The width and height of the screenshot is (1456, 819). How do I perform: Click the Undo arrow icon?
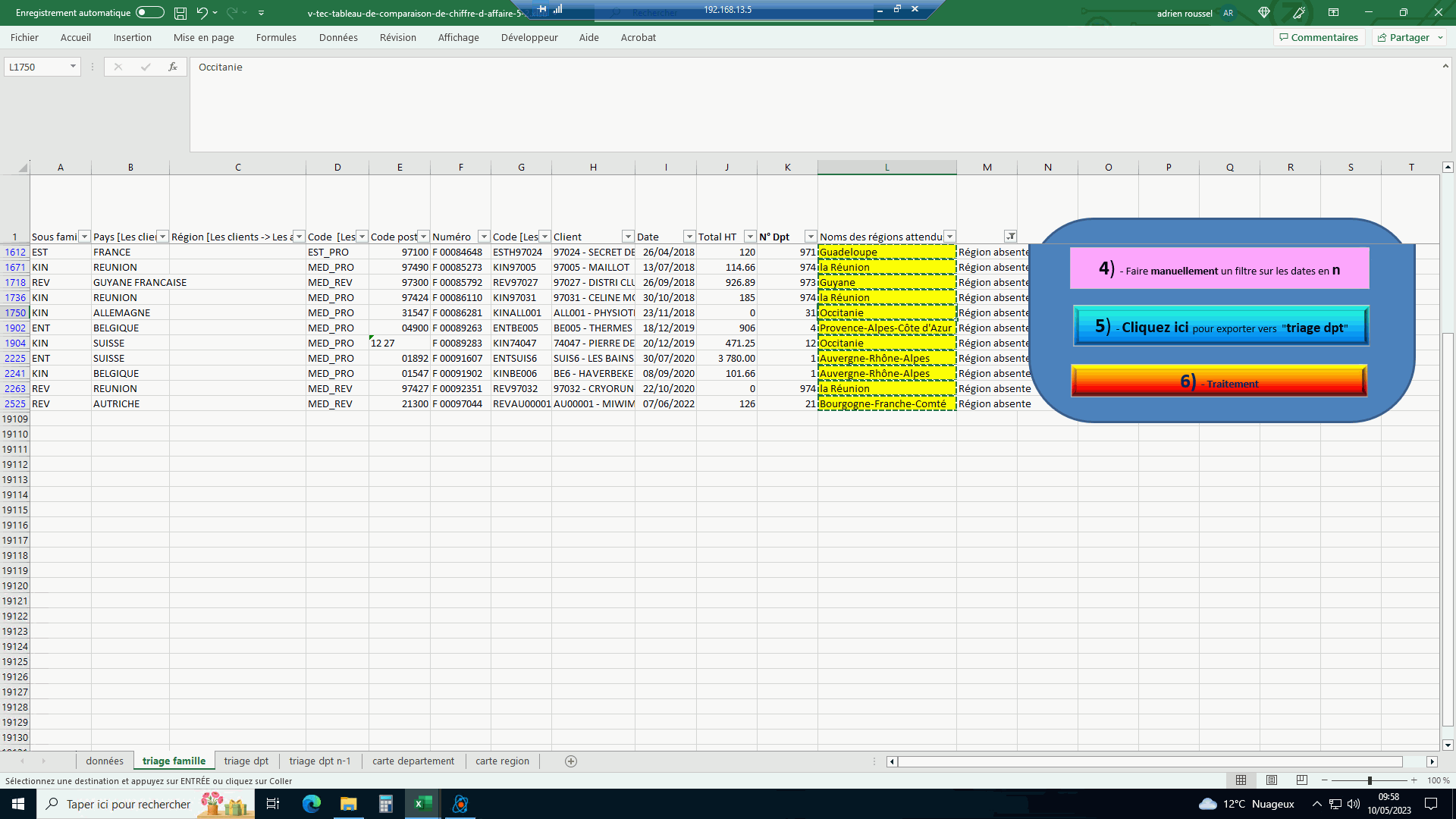[x=202, y=13]
